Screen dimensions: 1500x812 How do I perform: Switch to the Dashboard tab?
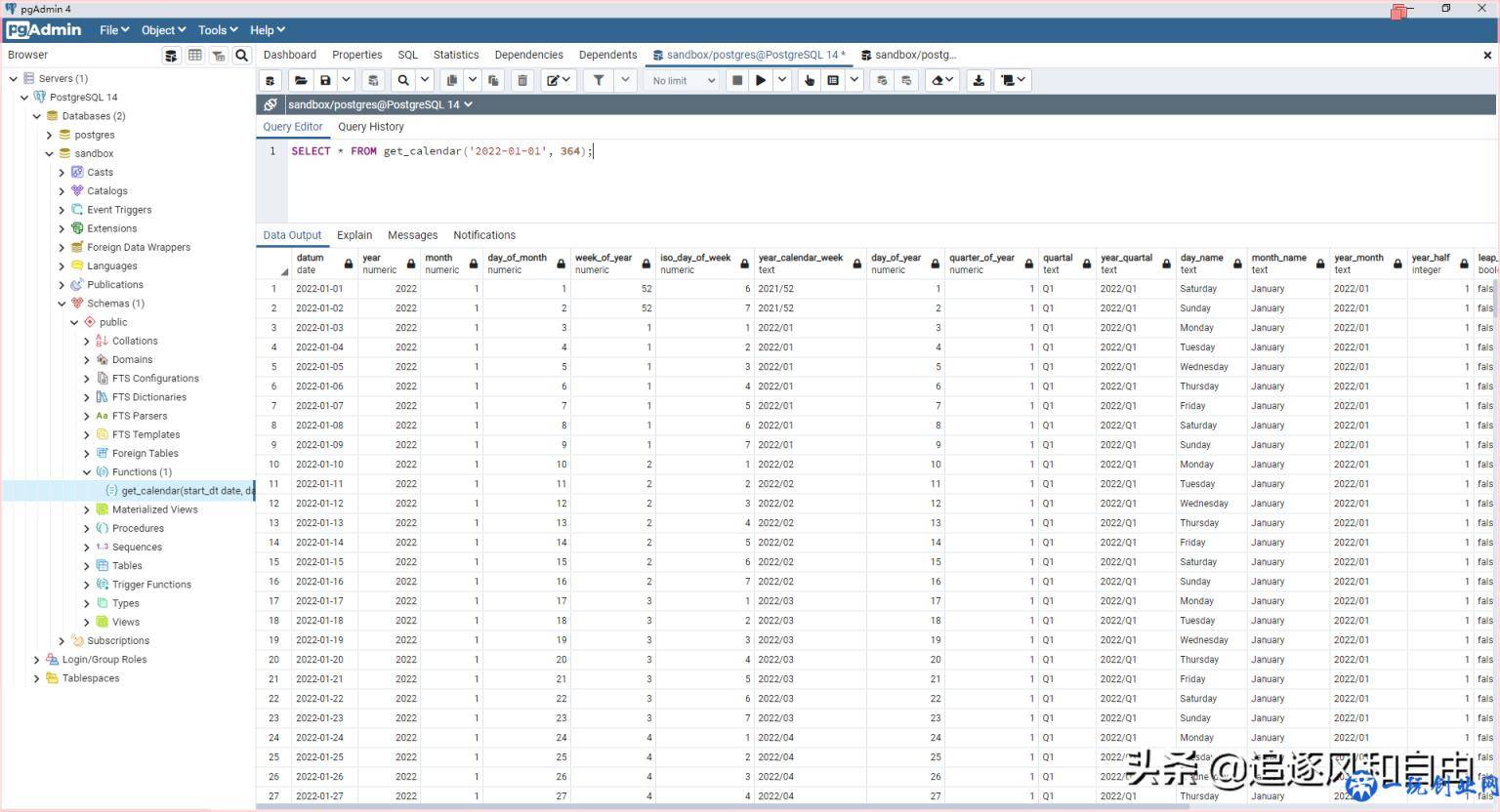point(290,55)
